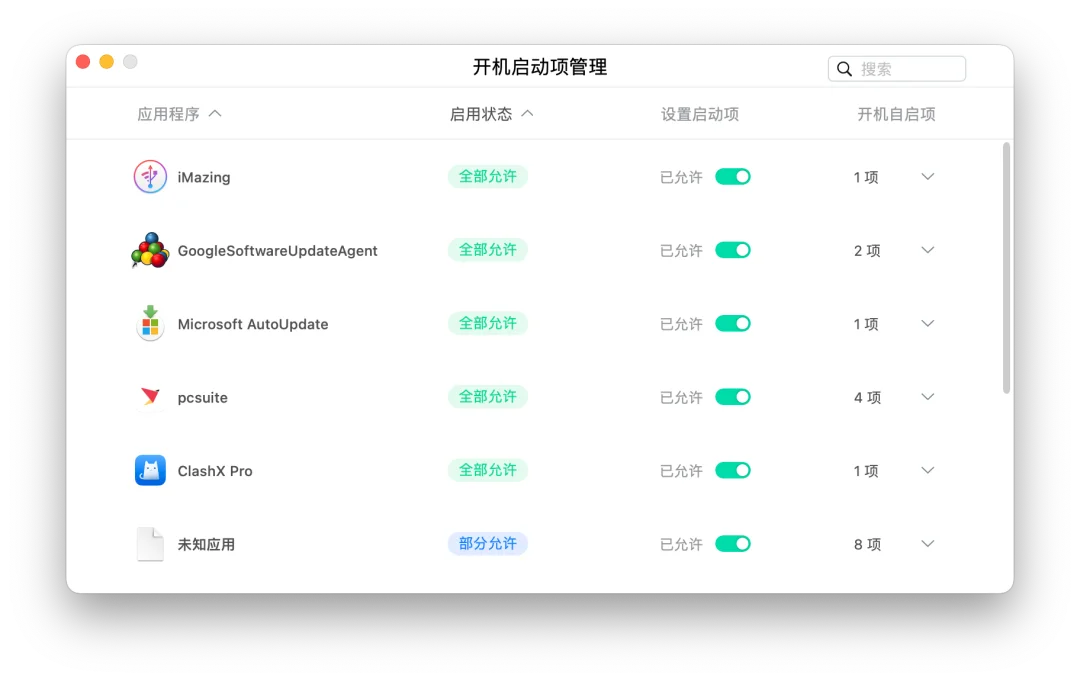Click the vertical scrollbar thumb
The image size is (1080, 681).
pos(1006,269)
